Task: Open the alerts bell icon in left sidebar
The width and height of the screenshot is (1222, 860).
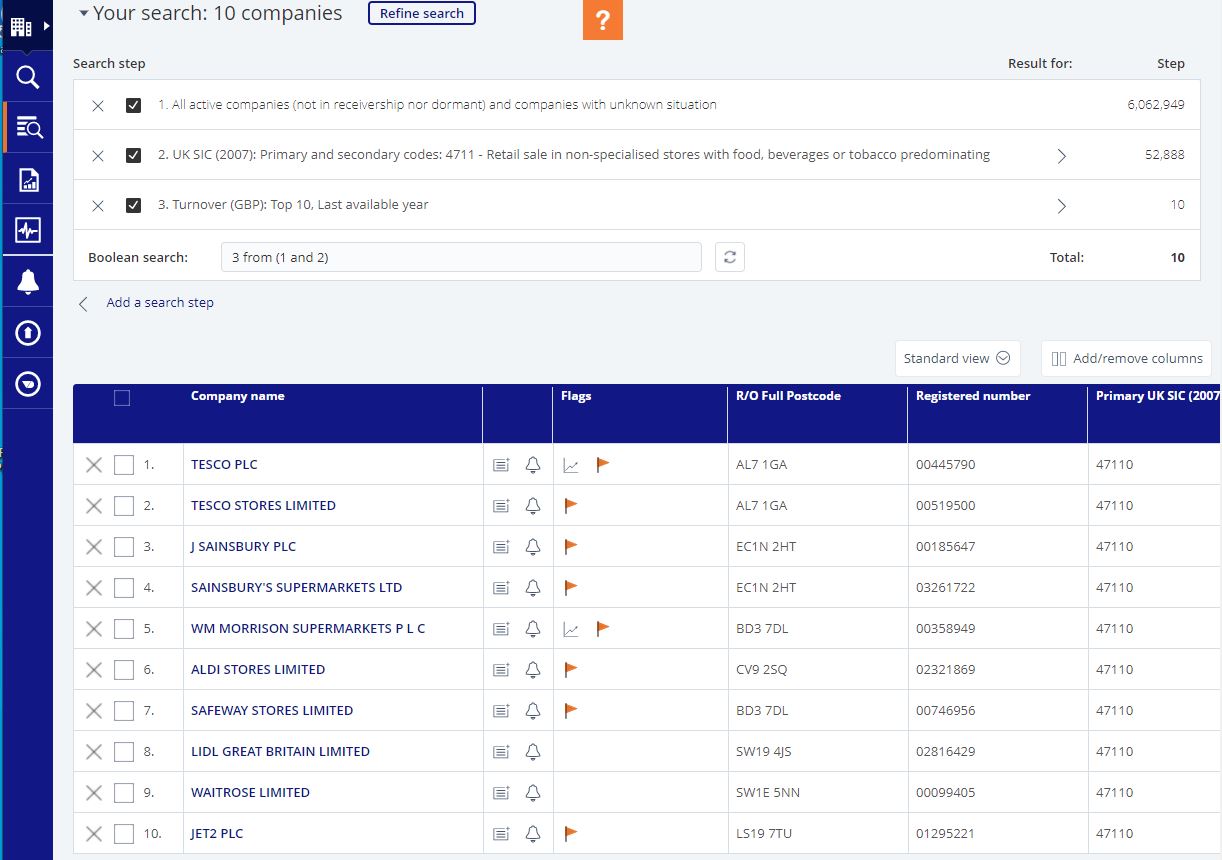Action: click(28, 283)
